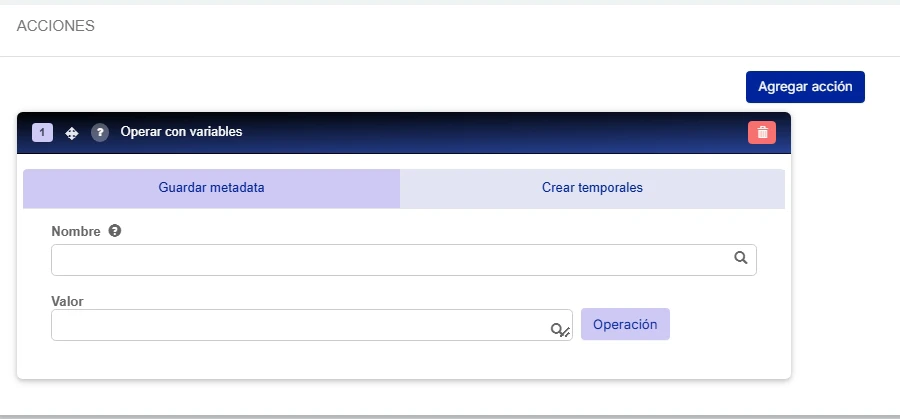Click the Agregar acción button
The height and width of the screenshot is (419, 900).
coord(805,87)
